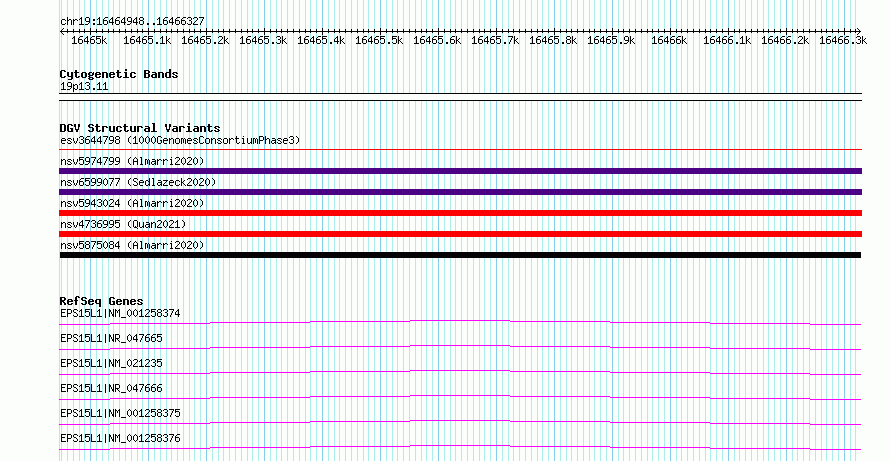Click the 16465.1k ruler tick label

click(147, 40)
